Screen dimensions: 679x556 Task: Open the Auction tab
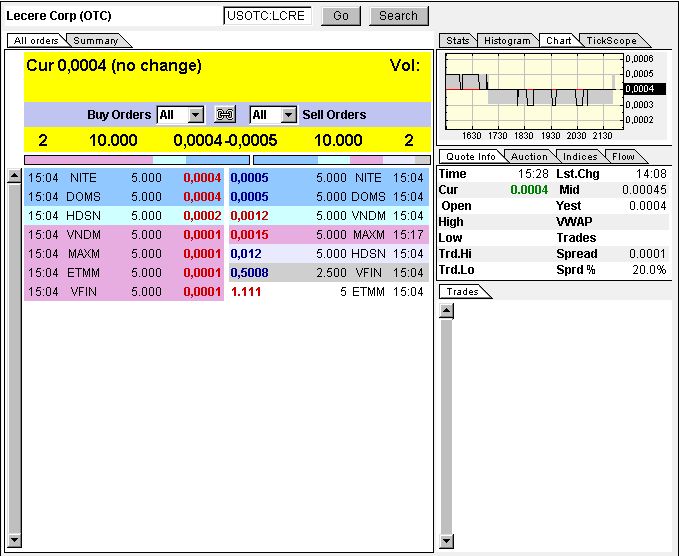tap(529, 157)
